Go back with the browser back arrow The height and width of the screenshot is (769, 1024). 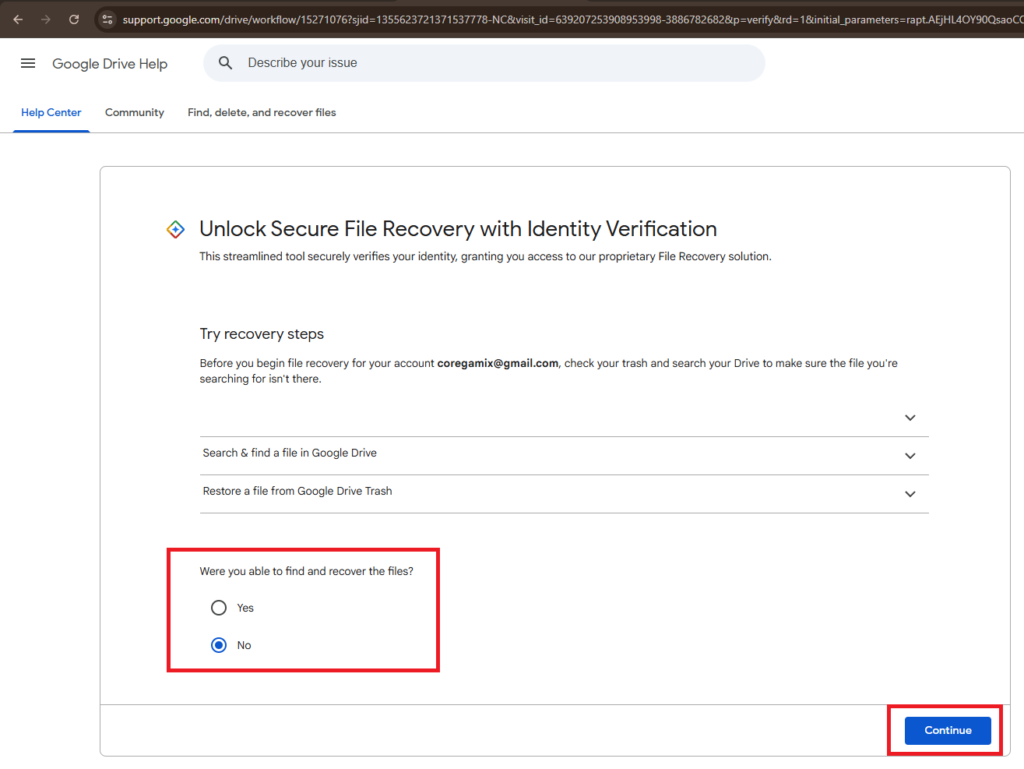coord(18,20)
